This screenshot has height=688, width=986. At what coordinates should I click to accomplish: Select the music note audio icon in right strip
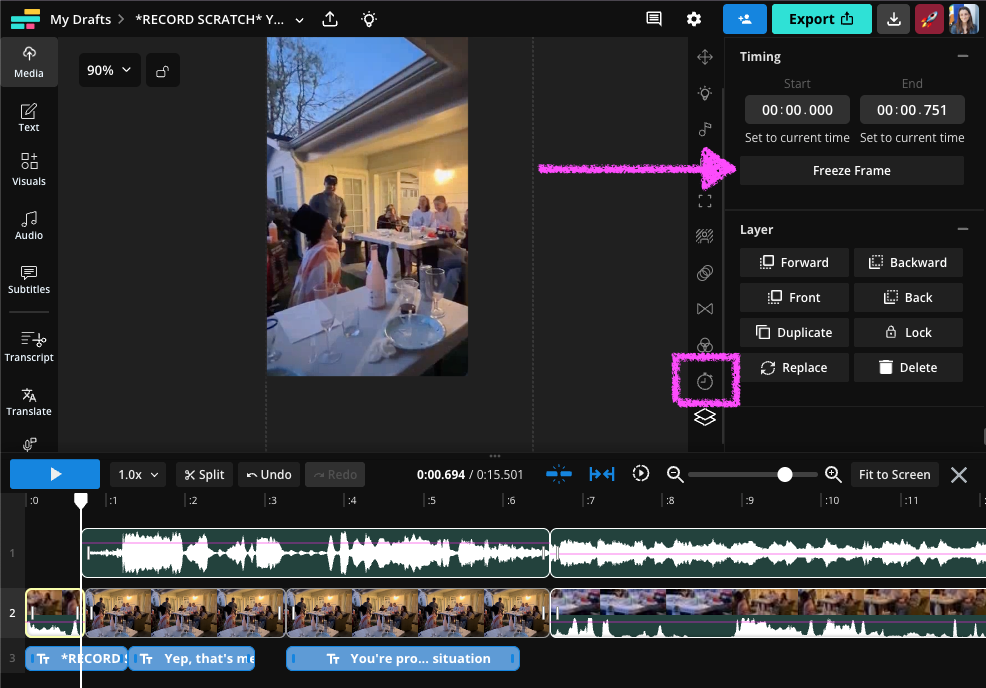point(705,129)
